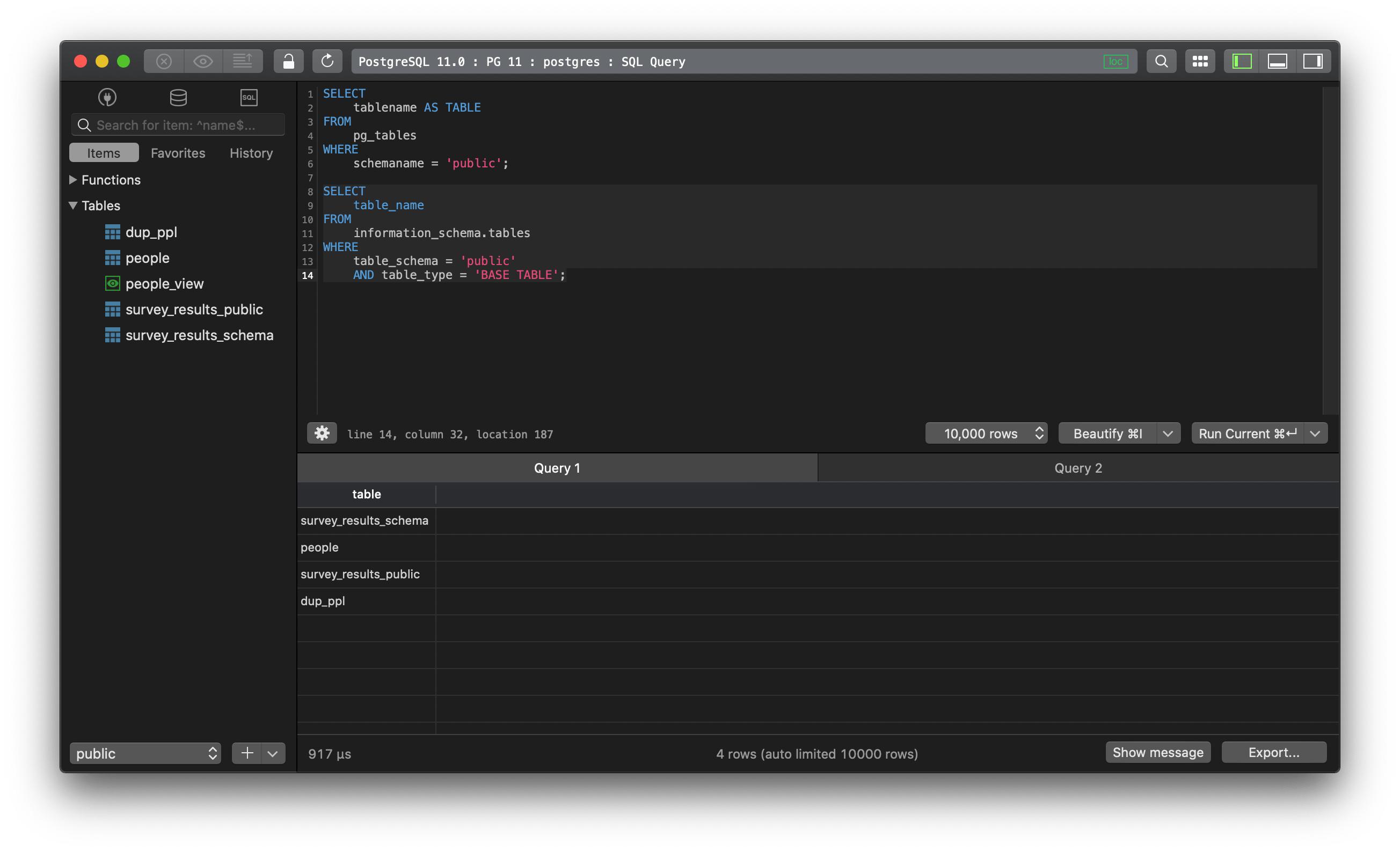Adjust the 10,000 rows limit stepper
Screen dimensions: 1400x852
(x=1039, y=433)
